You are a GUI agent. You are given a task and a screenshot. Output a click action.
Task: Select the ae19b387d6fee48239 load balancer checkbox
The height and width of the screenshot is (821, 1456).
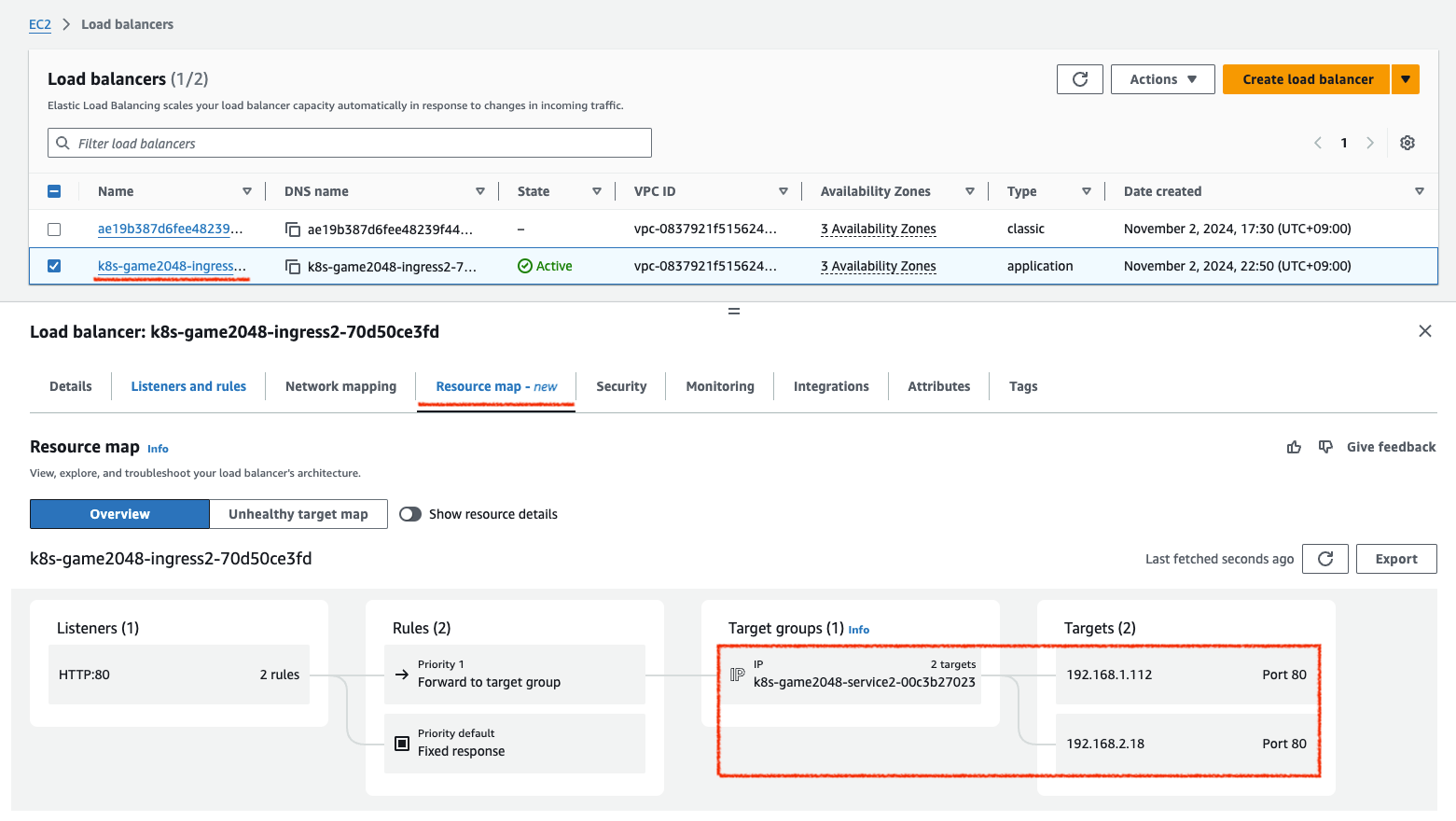click(54, 229)
